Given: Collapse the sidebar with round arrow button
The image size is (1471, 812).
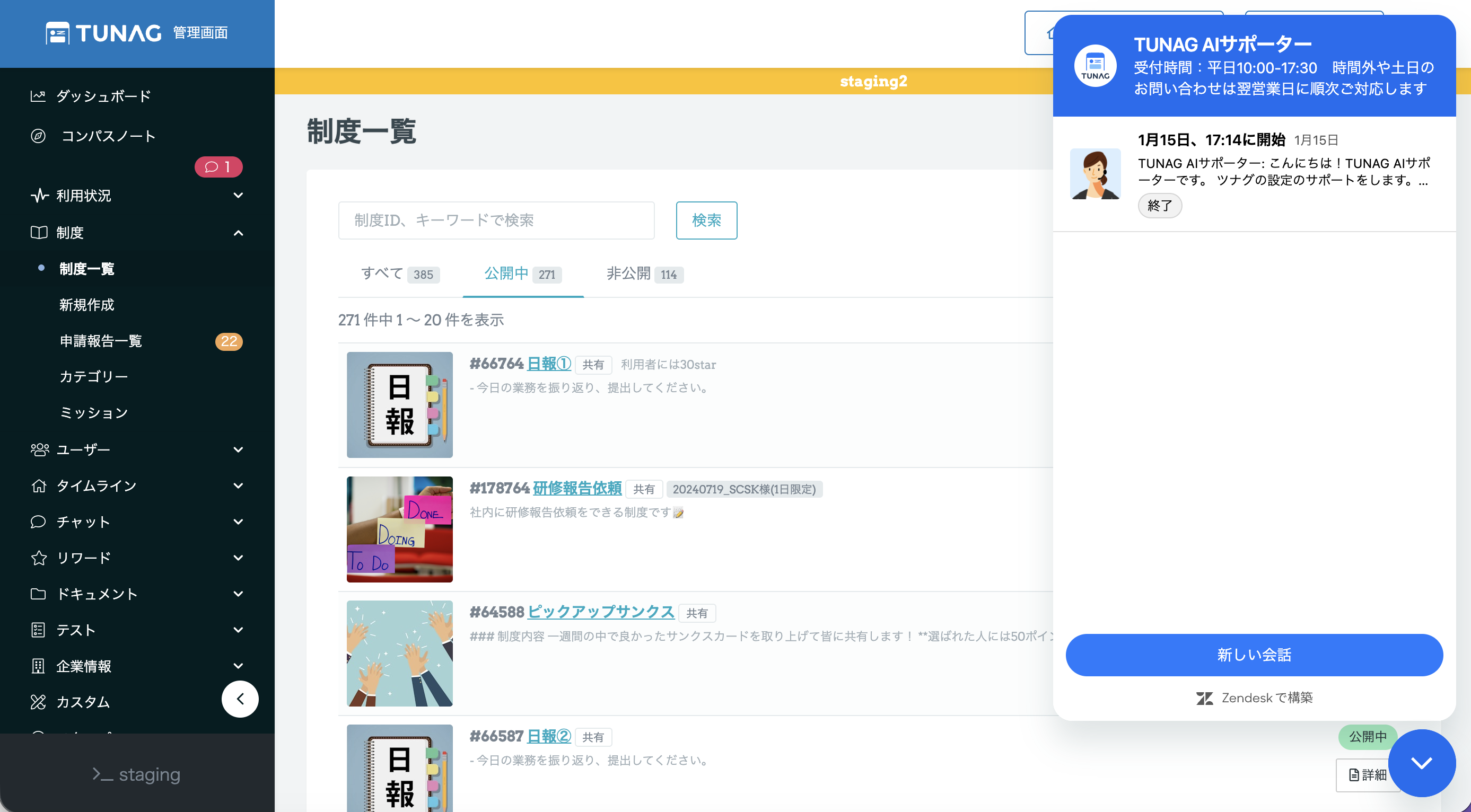Looking at the screenshot, I should click(x=240, y=699).
